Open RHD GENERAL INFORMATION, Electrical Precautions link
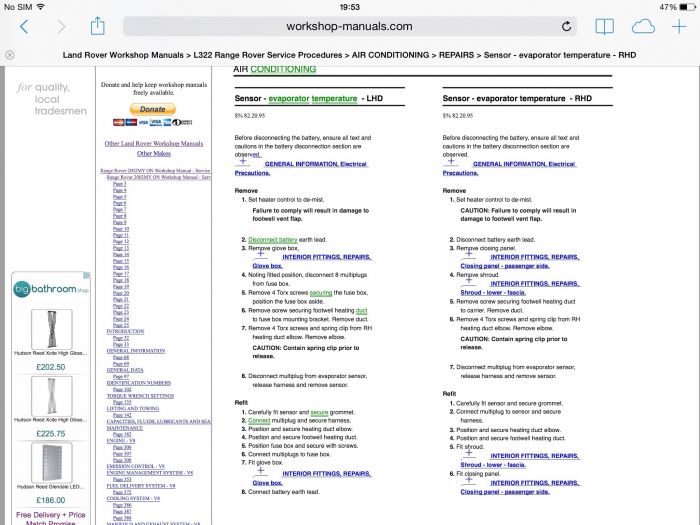The image size is (700, 525). [509, 168]
